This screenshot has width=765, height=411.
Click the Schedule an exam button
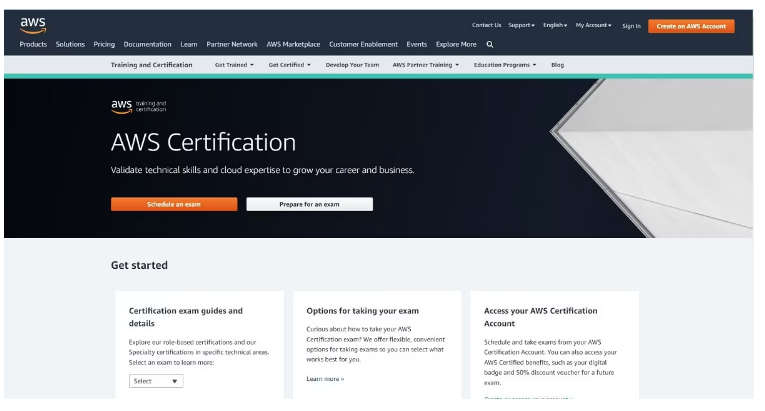pyautogui.click(x=174, y=204)
